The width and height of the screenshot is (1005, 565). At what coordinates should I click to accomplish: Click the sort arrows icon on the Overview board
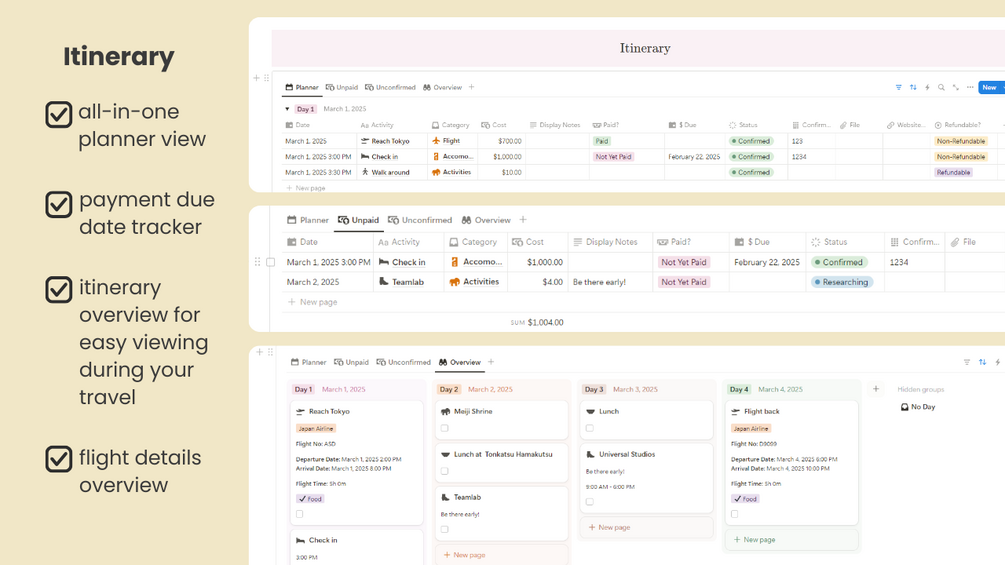coord(983,362)
